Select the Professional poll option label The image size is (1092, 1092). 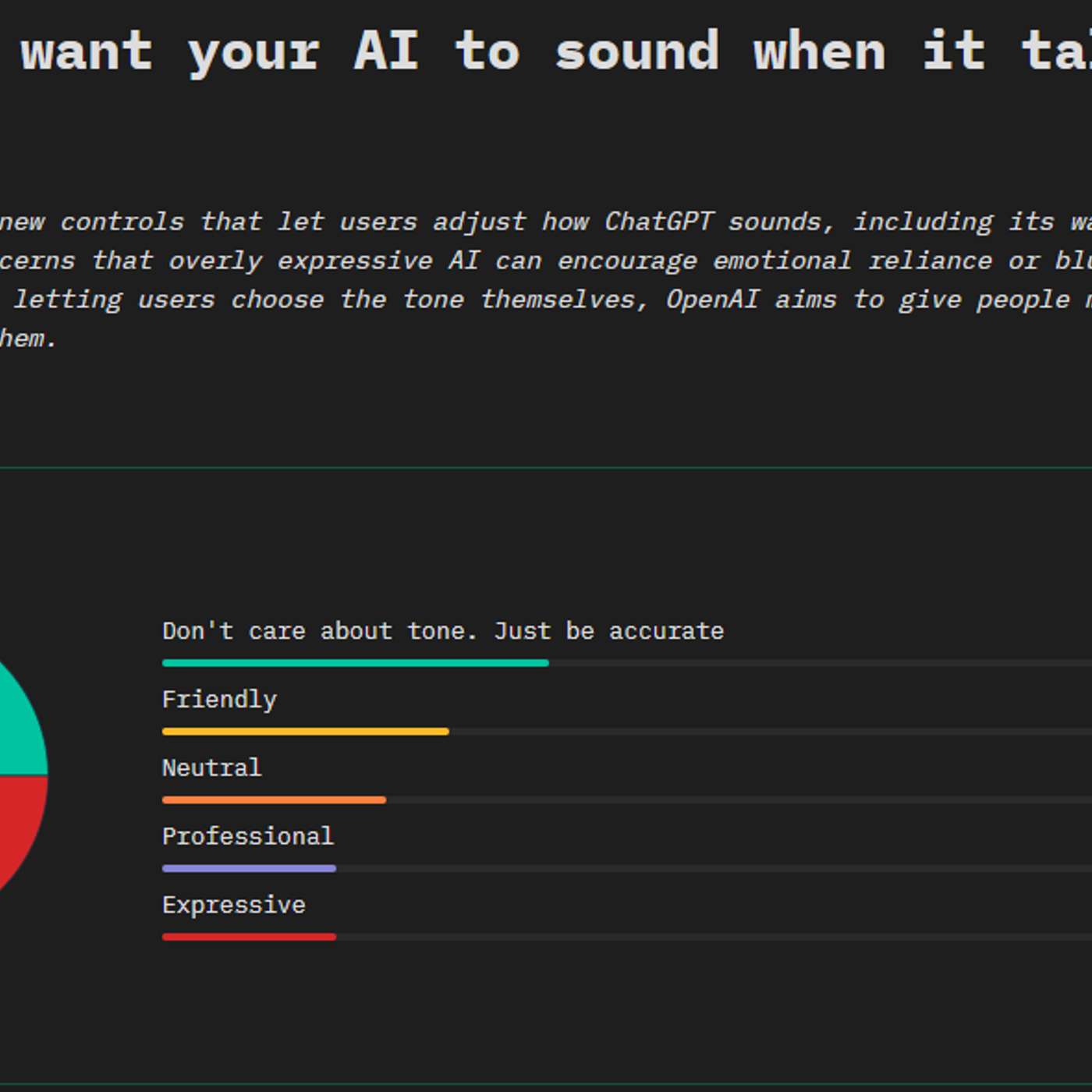[x=247, y=837]
